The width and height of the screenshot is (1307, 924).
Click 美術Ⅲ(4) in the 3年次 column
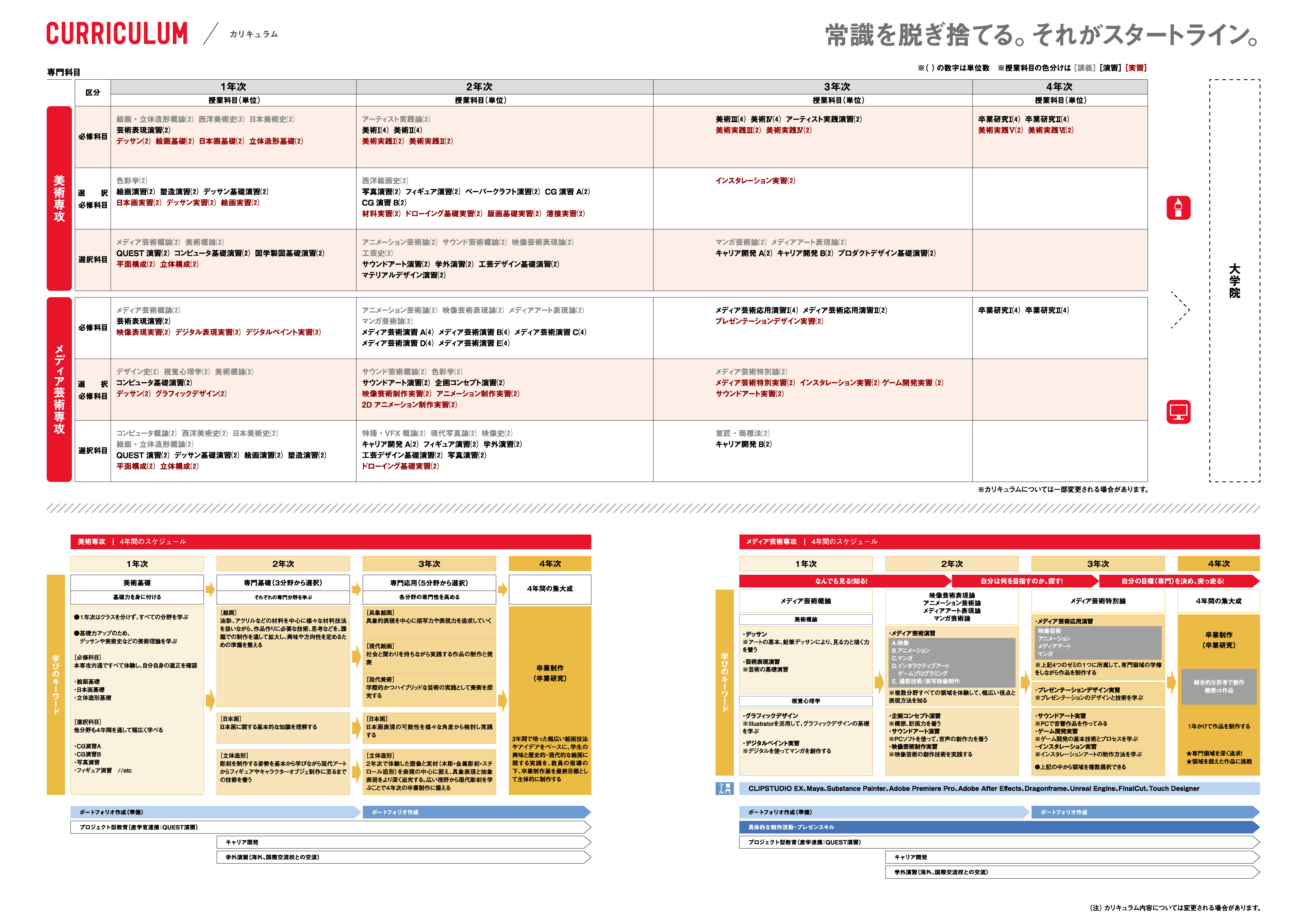[730, 120]
